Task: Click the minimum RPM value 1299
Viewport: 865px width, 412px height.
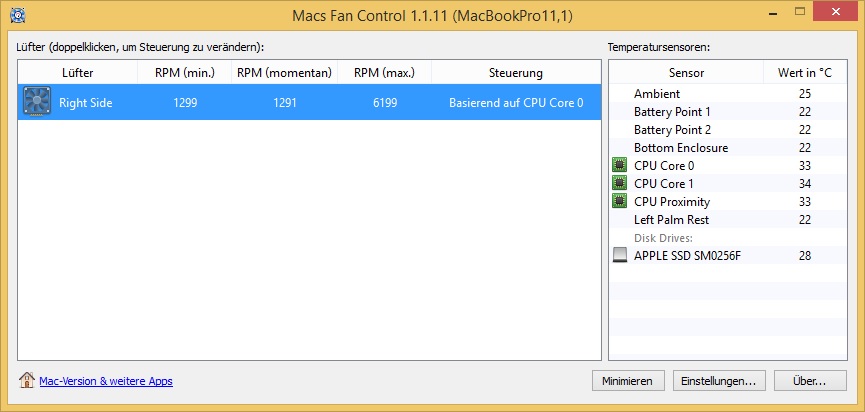Action: pyautogui.click(x=185, y=103)
